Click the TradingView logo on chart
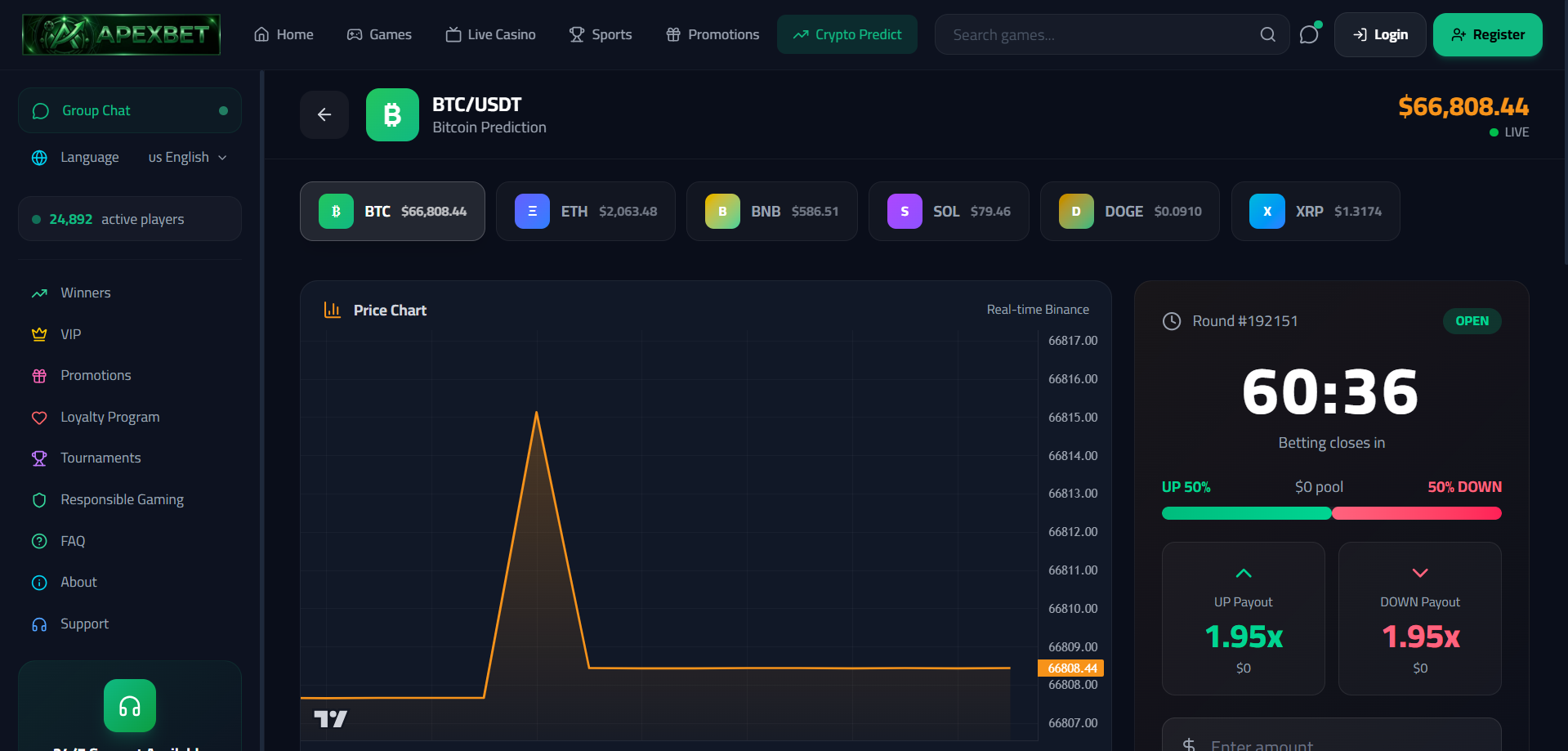Viewport: 1568px width, 751px height. point(331,718)
